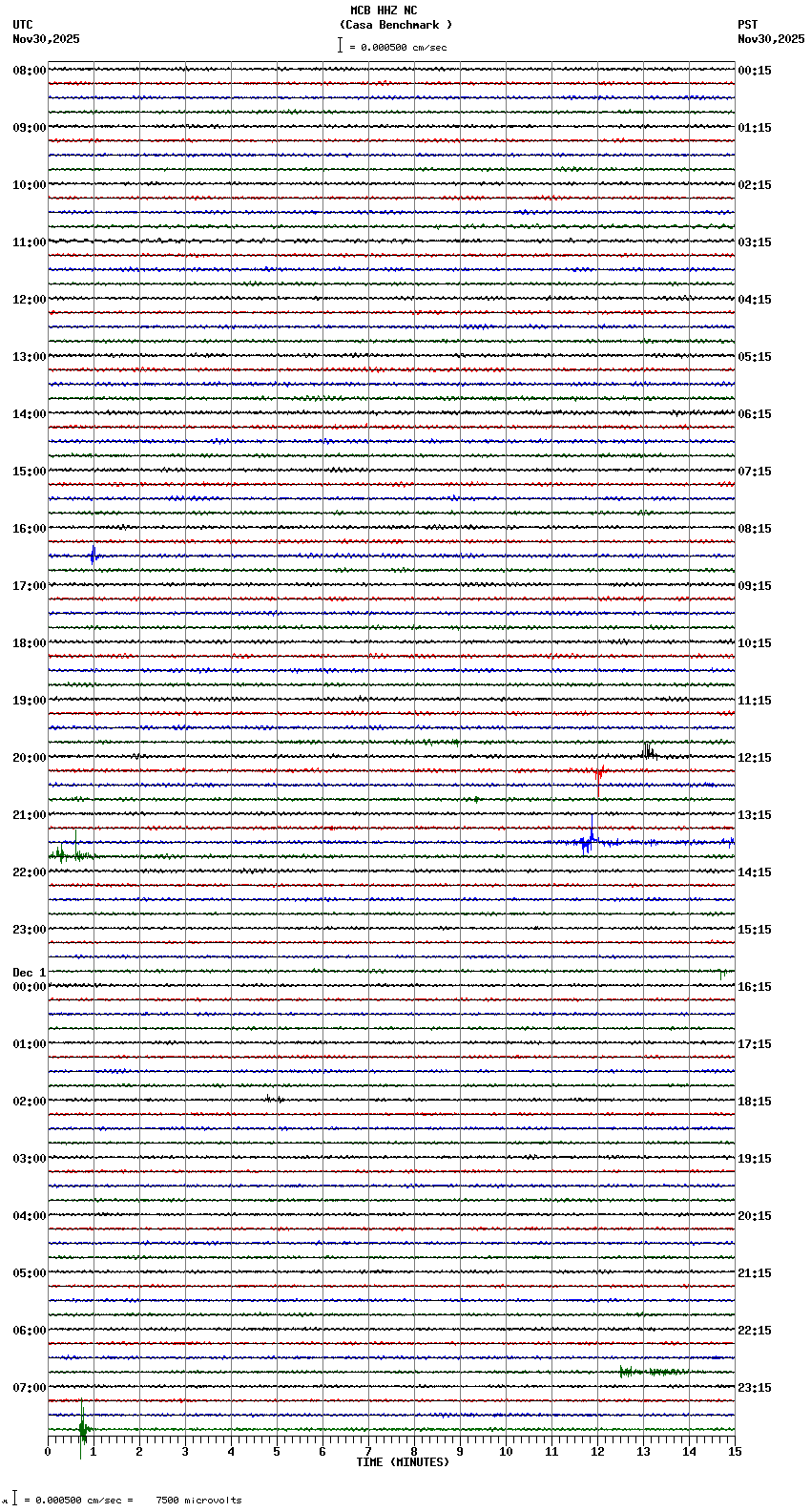The width and height of the screenshot is (811, 1512).
Task: Click the 'PST' label at the top right
Action: pyautogui.click(x=747, y=25)
